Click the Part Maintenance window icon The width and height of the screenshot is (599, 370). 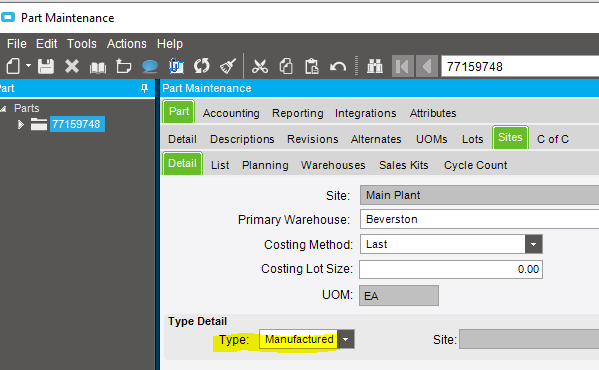8,17
